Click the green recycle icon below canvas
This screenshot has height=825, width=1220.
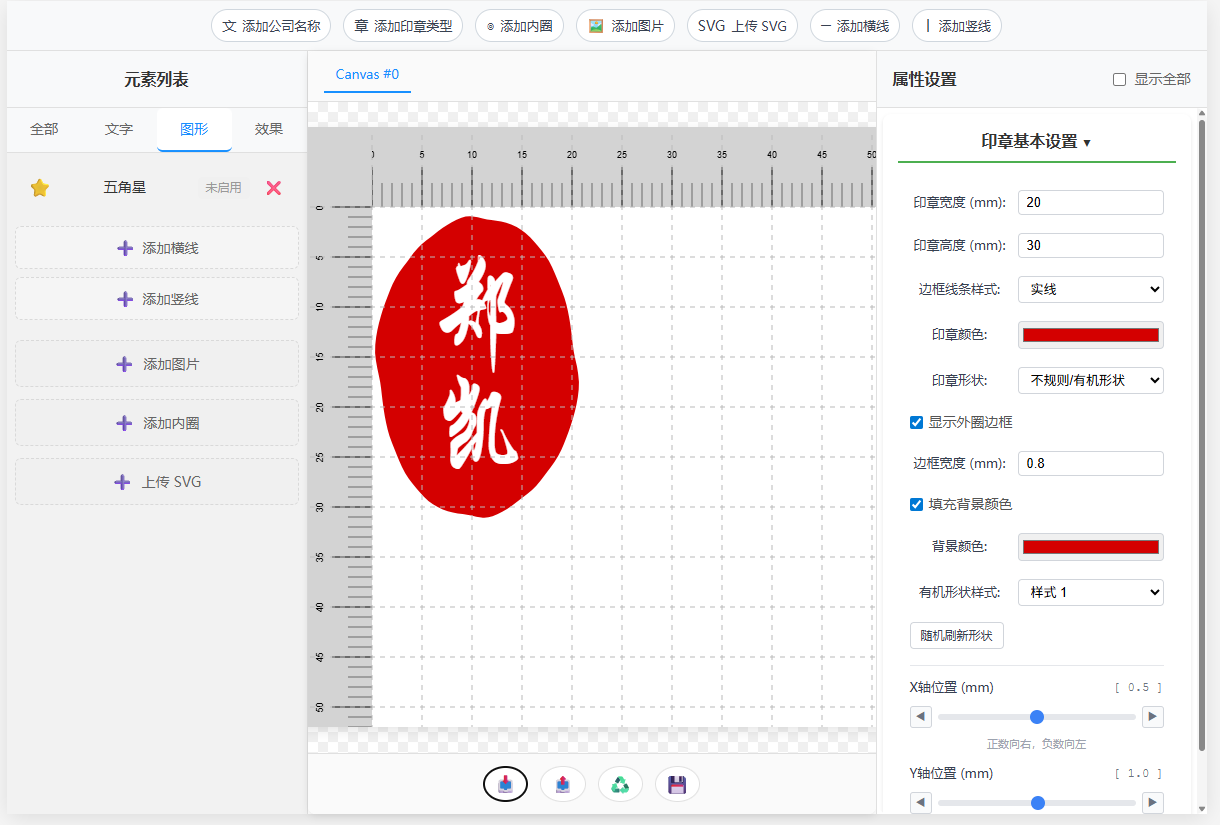point(620,785)
